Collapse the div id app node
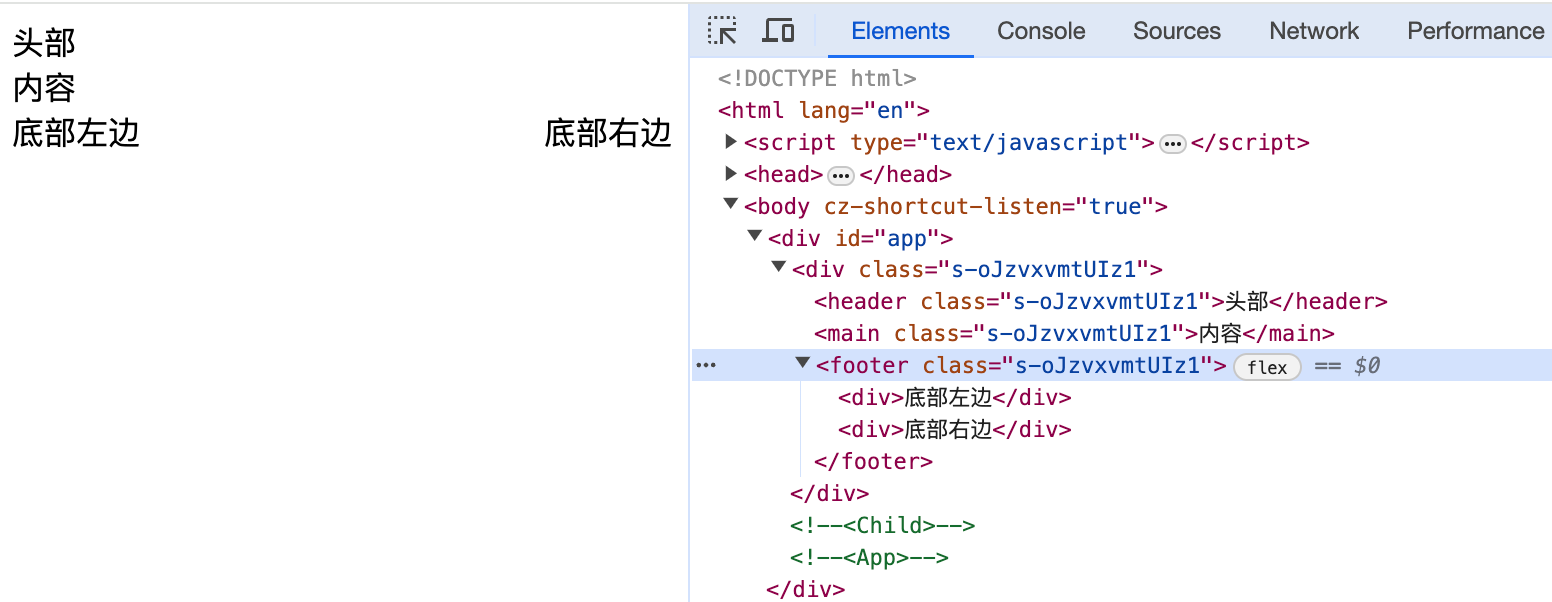This screenshot has height=602, width=1552. click(x=755, y=237)
